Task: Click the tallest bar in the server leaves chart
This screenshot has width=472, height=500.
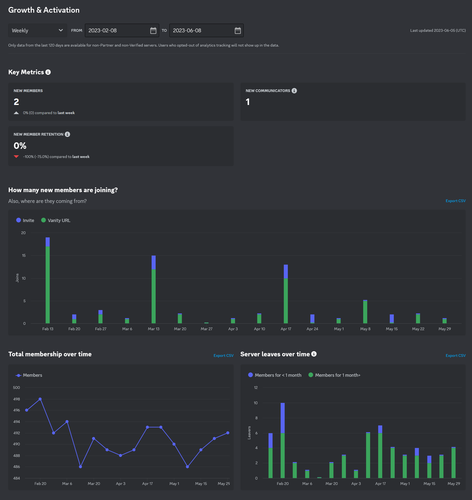Action: click(283, 440)
